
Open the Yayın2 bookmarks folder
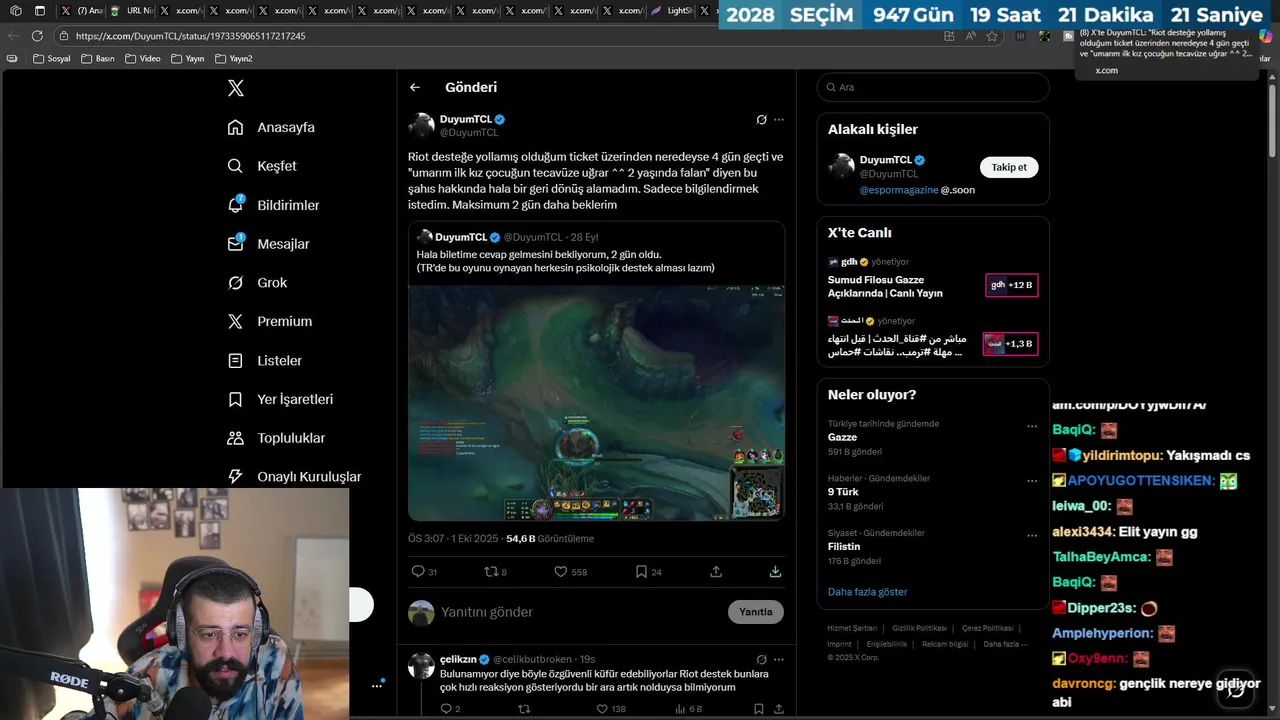[x=235, y=59]
